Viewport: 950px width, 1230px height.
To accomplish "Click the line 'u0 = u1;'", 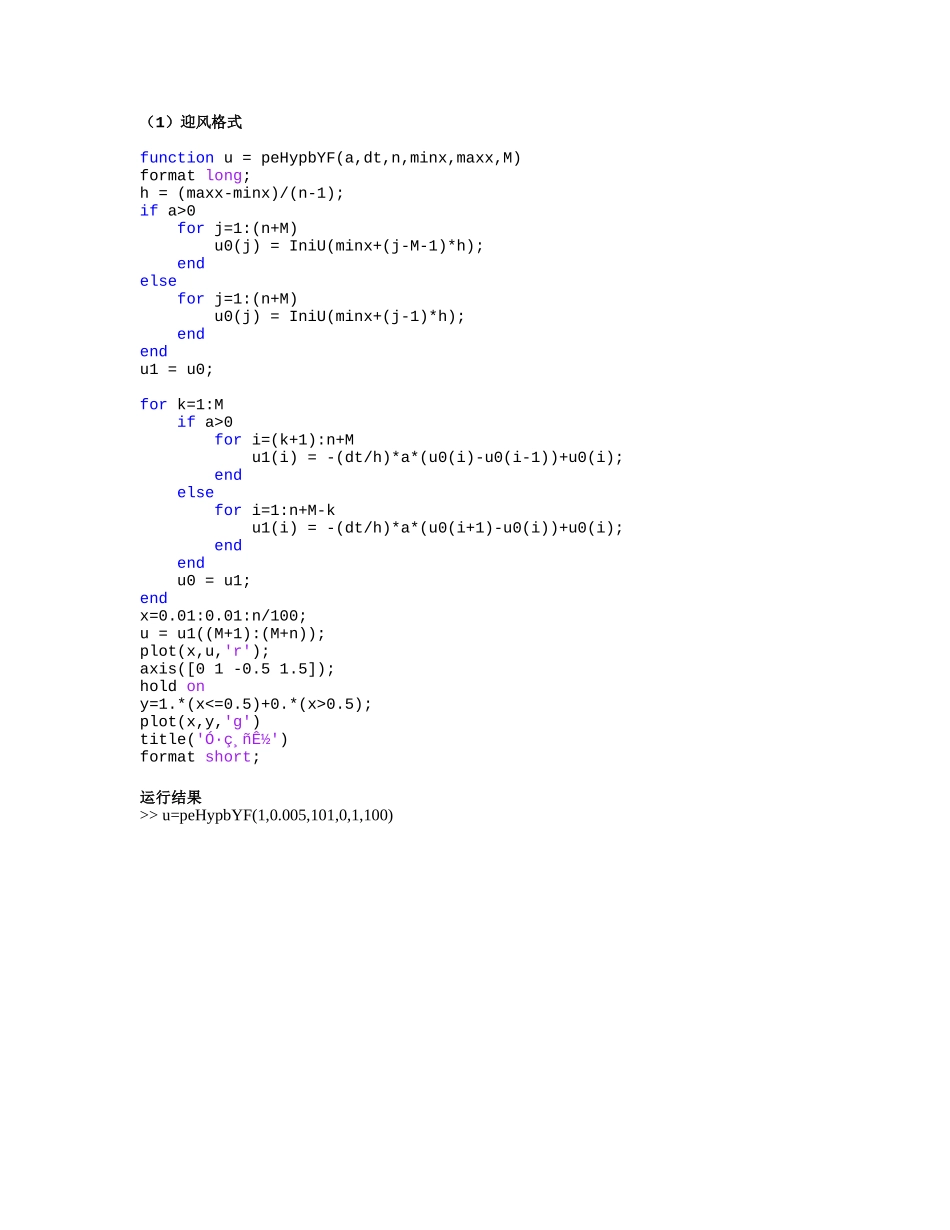I will tap(214, 581).
